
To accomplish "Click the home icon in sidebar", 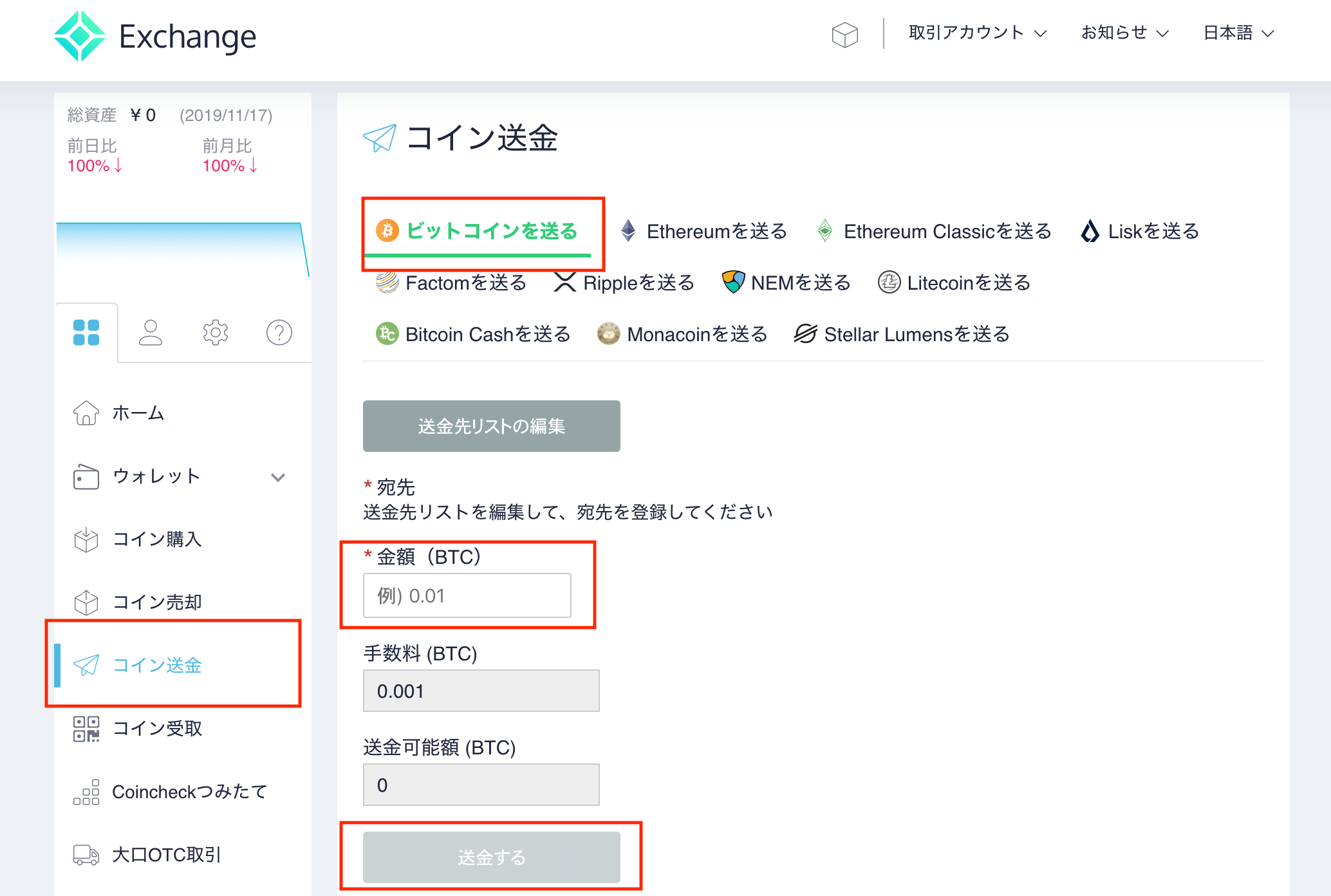I will click(x=86, y=413).
